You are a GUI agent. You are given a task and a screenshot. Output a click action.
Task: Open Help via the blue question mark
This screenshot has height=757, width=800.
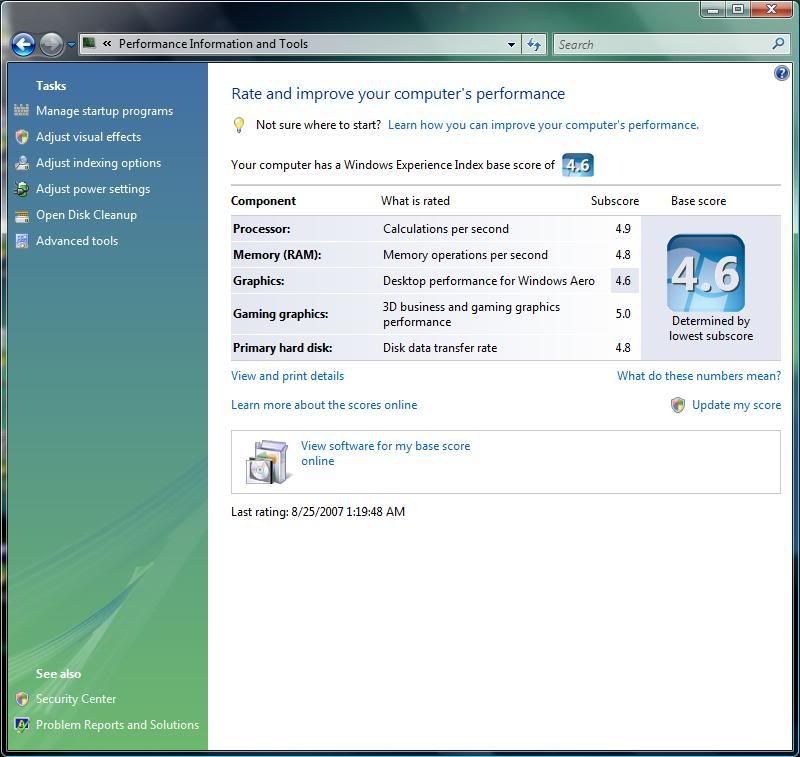(x=781, y=73)
